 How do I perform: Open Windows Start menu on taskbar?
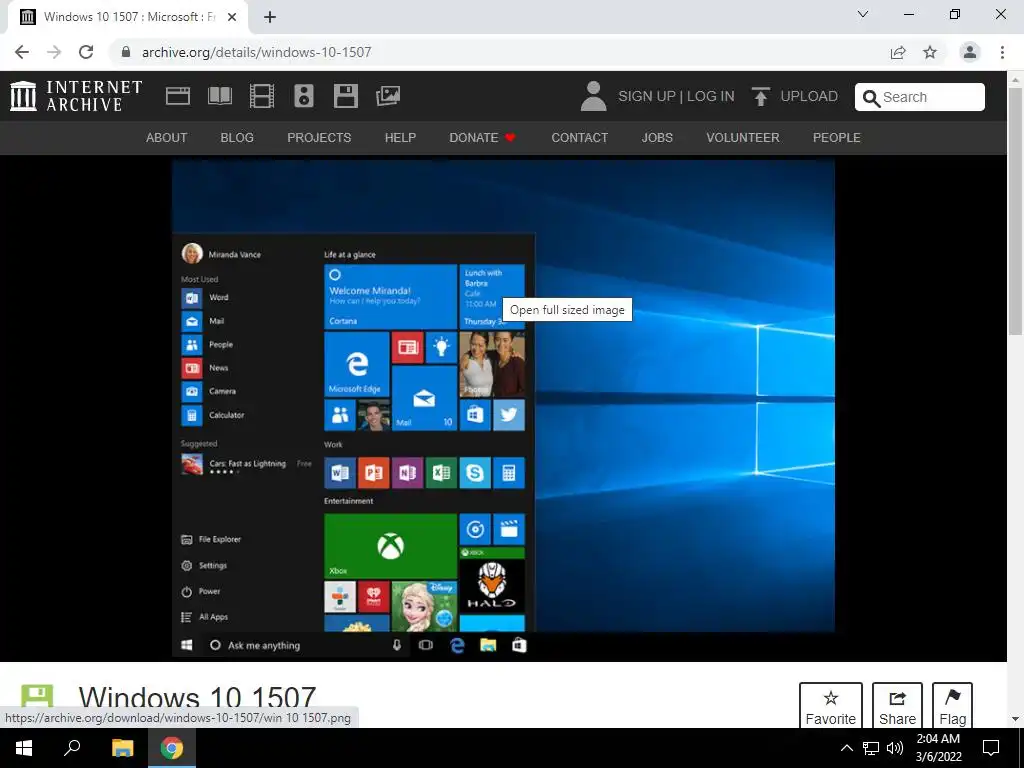tap(24, 748)
